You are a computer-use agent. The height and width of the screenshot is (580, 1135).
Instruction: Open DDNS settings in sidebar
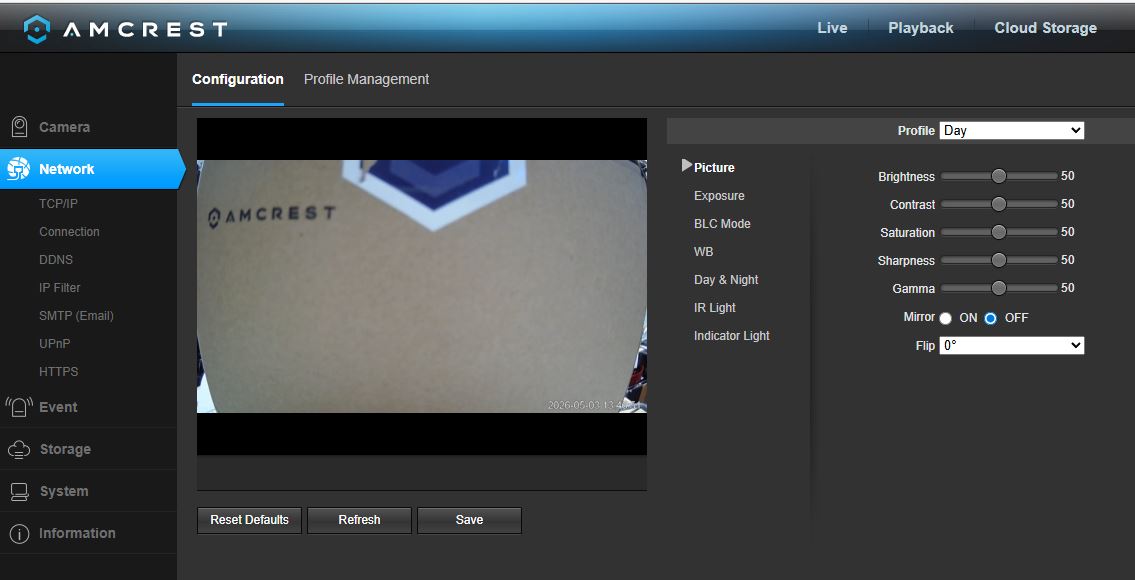(56, 259)
